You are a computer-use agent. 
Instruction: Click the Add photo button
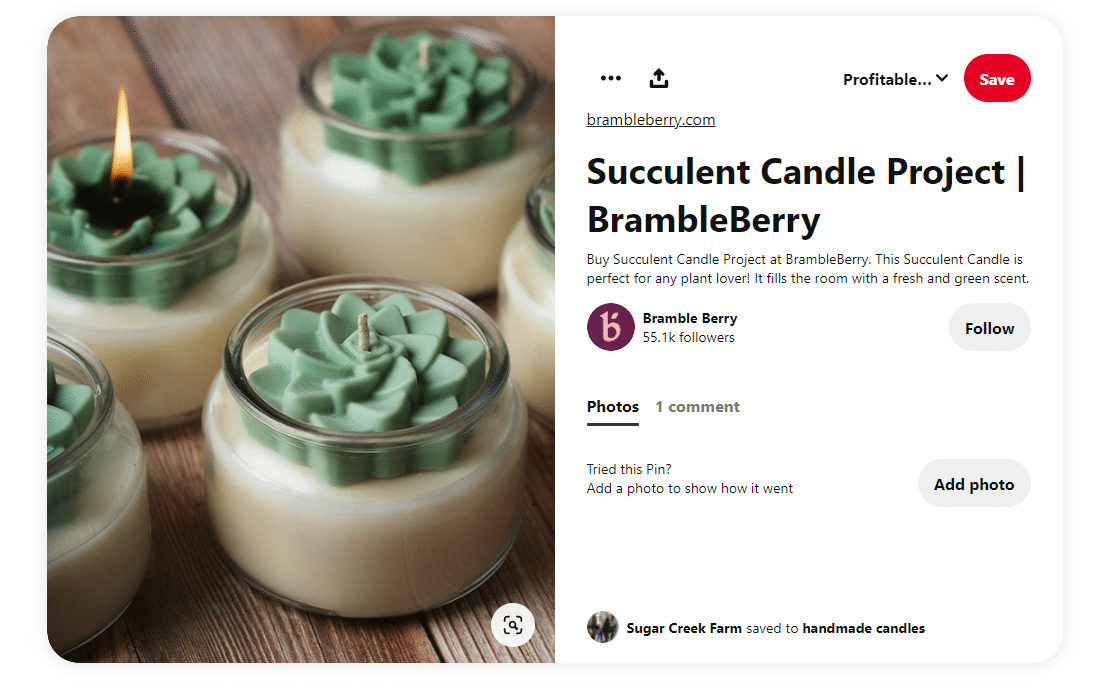[973, 484]
